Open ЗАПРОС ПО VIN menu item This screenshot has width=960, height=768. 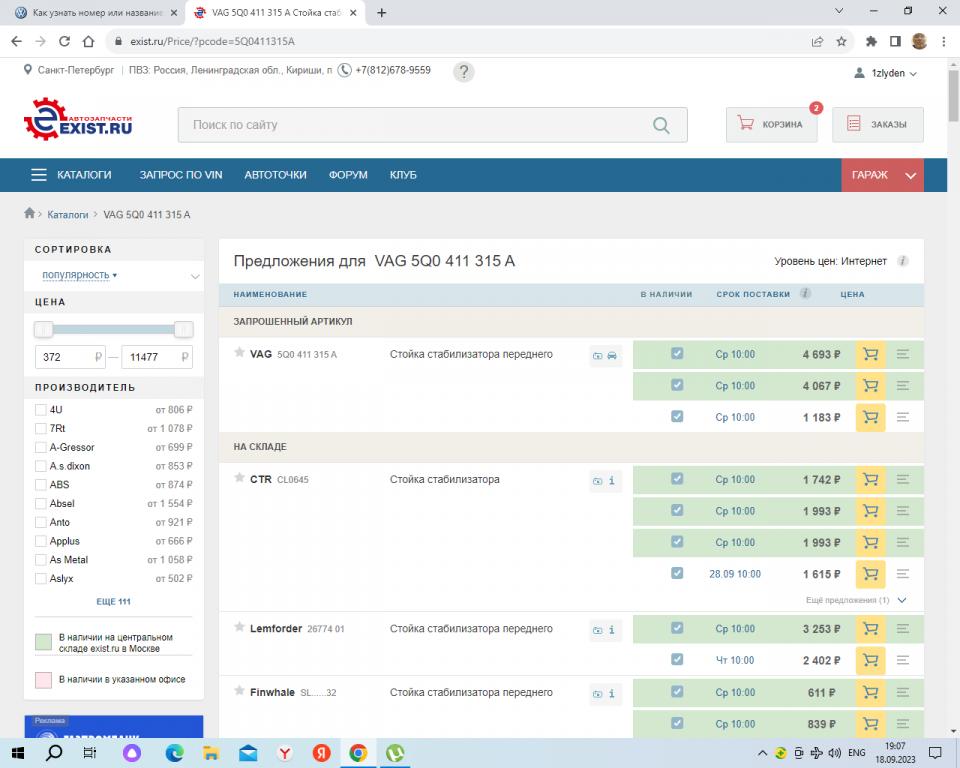(x=181, y=175)
